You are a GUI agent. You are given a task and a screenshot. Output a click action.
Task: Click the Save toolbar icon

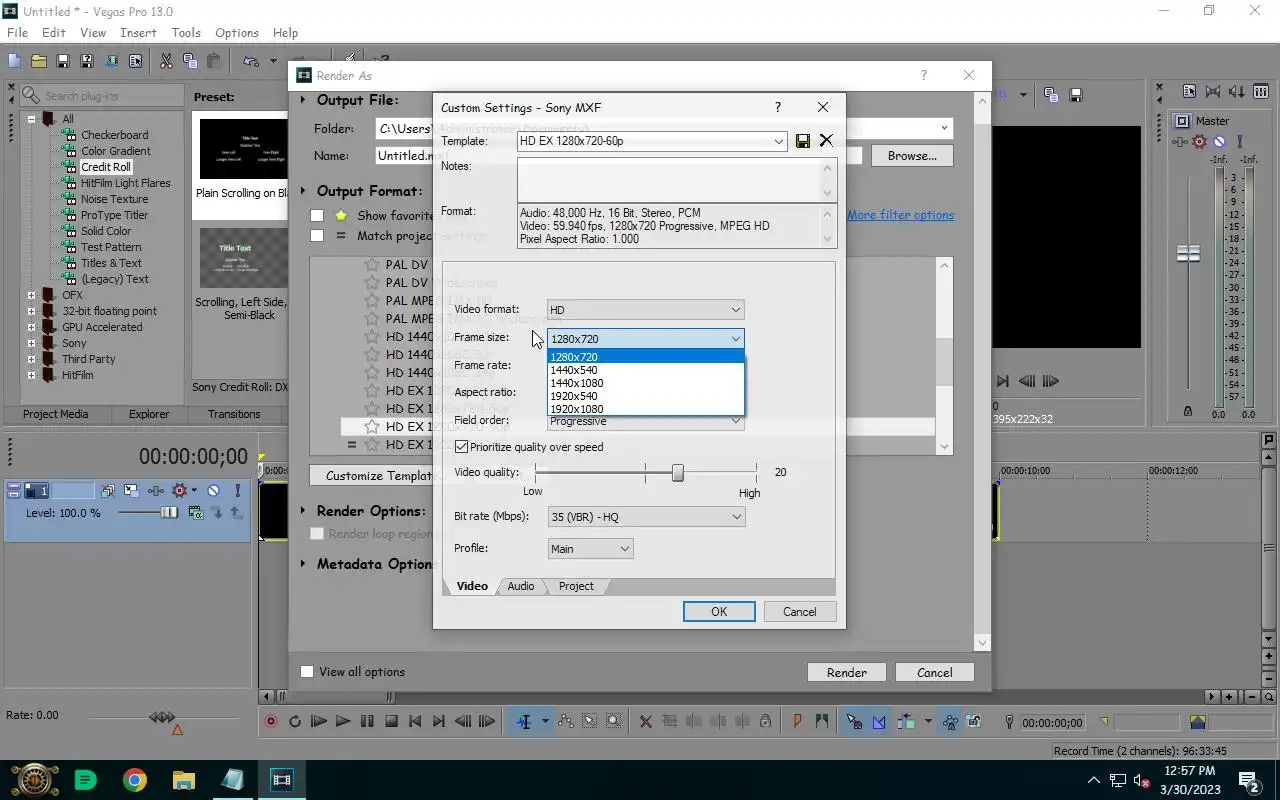[x=62, y=61]
